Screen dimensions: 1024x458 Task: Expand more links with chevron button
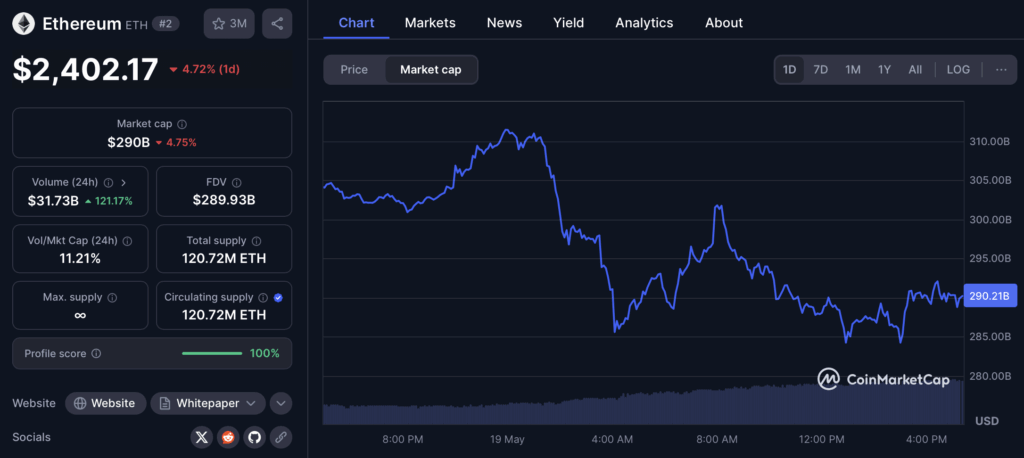point(281,403)
